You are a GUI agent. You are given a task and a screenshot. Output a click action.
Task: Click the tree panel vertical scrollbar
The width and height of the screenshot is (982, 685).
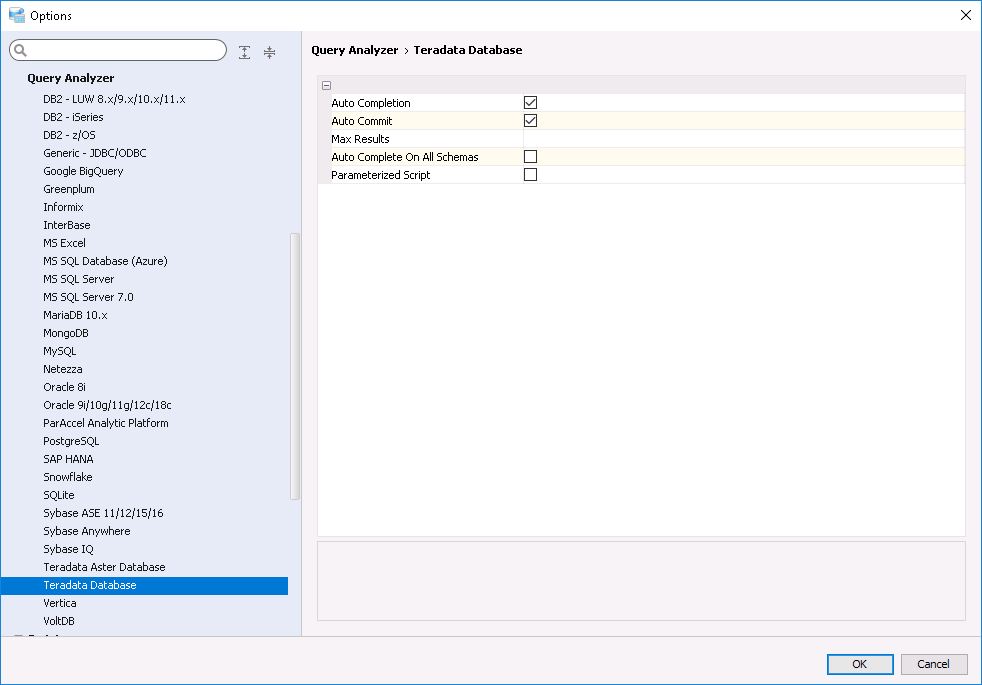tap(295, 365)
